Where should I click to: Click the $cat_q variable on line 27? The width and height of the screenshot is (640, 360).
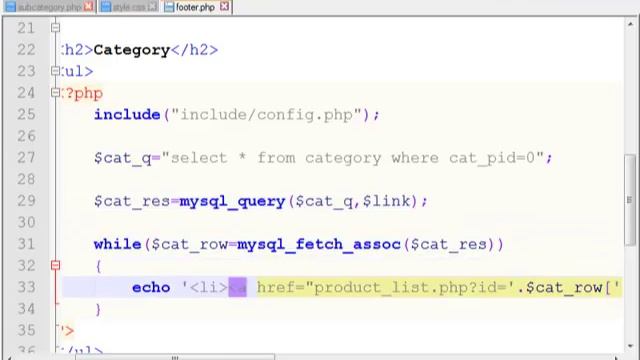pos(123,158)
